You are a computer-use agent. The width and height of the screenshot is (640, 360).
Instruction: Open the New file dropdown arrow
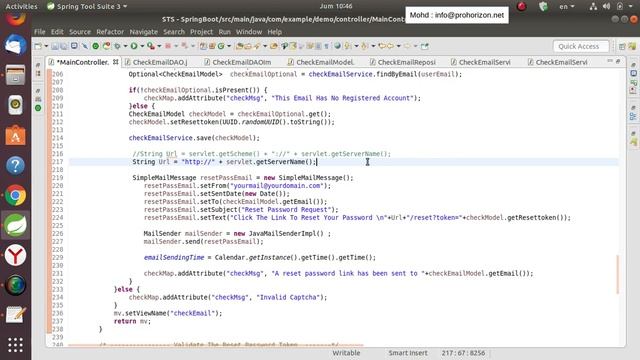[46, 46]
